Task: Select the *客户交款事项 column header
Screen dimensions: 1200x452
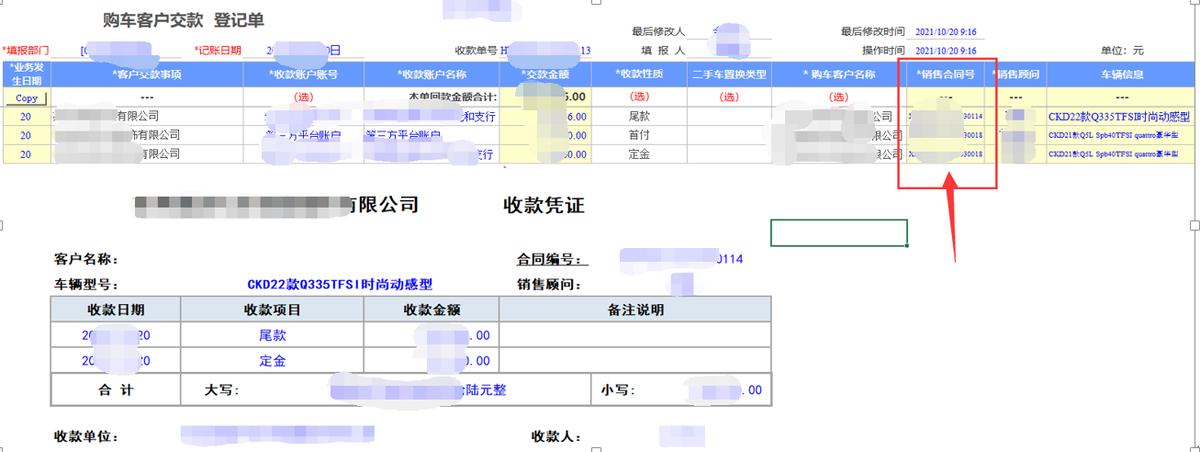Action: click(x=147, y=75)
